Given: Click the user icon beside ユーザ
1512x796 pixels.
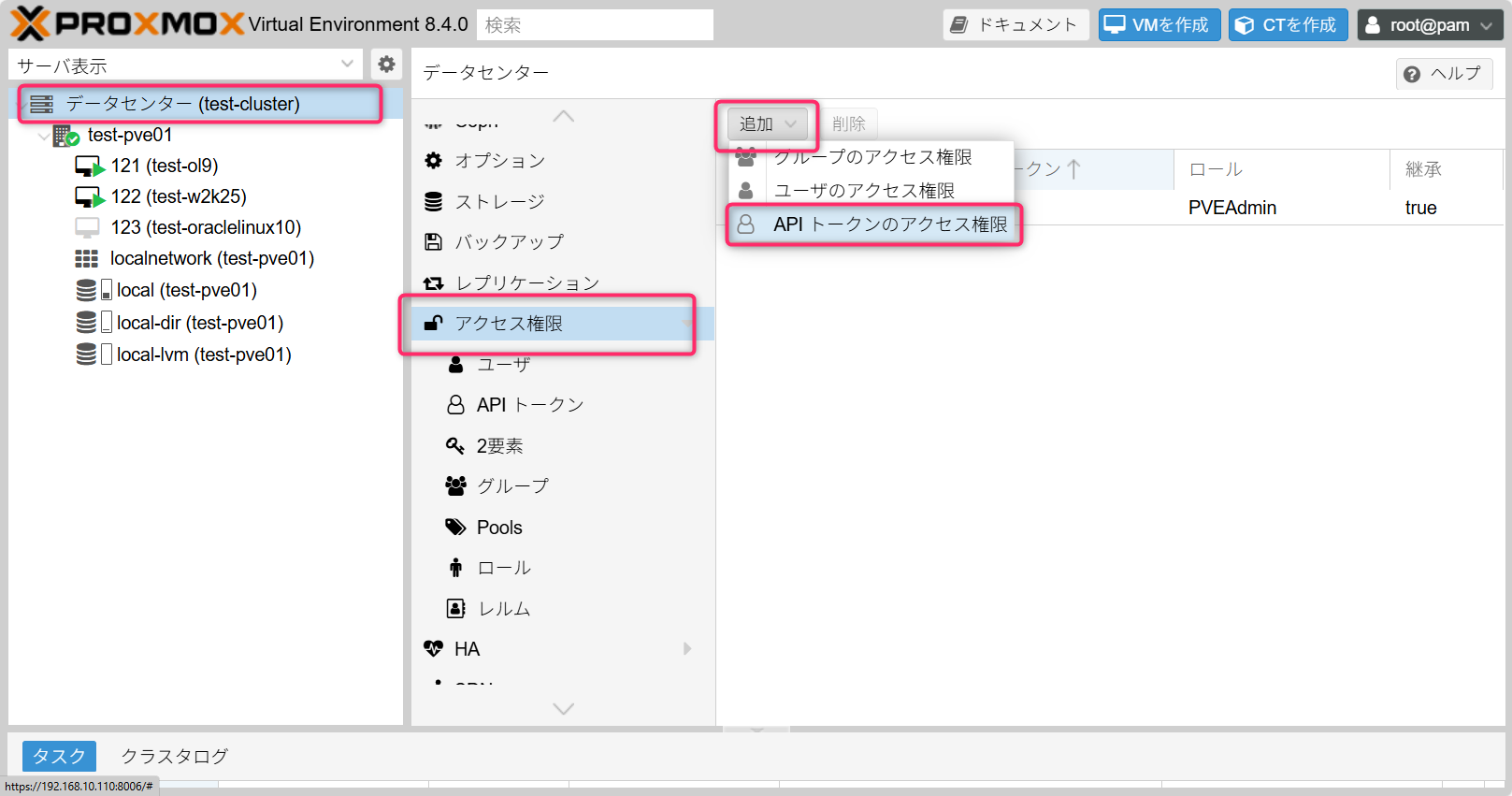Looking at the screenshot, I should tap(455, 364).
